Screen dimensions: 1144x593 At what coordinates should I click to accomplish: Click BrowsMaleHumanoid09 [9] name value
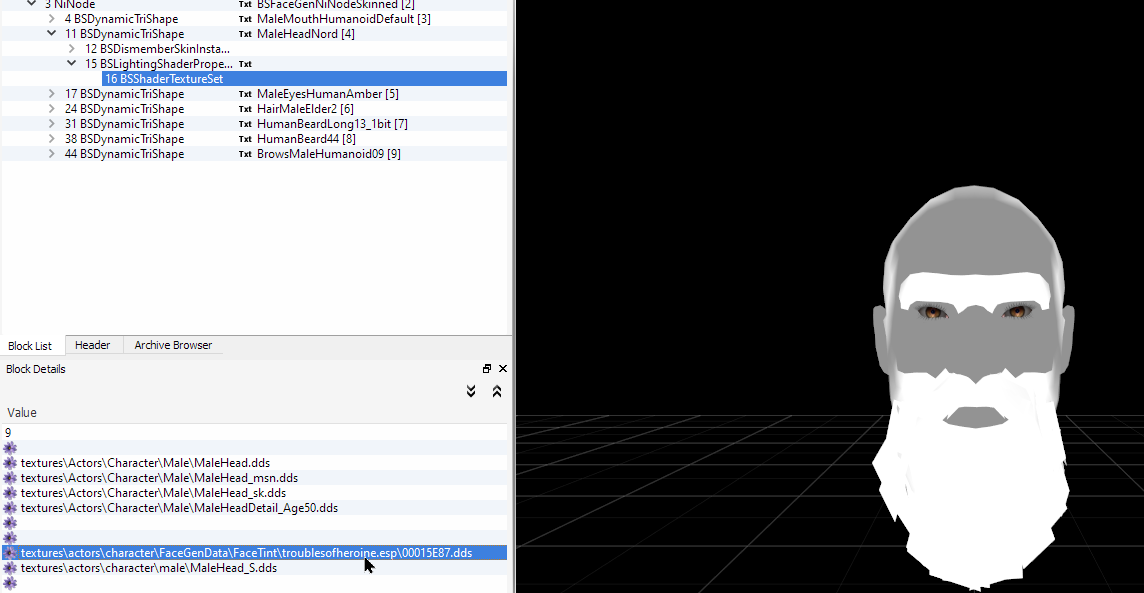328,154
